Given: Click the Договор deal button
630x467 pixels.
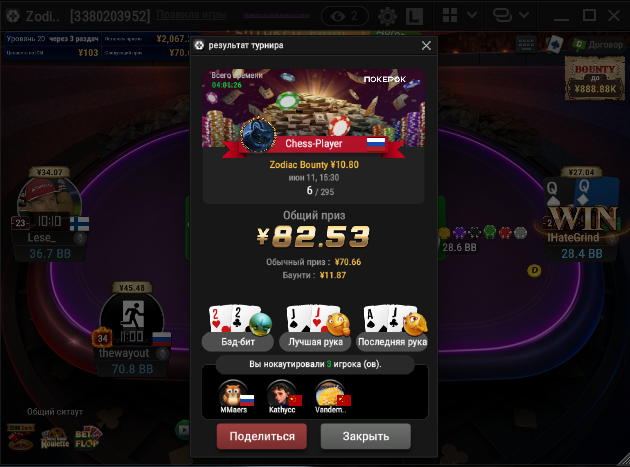Looking at the screenshot, I should [x=598, y=44].
